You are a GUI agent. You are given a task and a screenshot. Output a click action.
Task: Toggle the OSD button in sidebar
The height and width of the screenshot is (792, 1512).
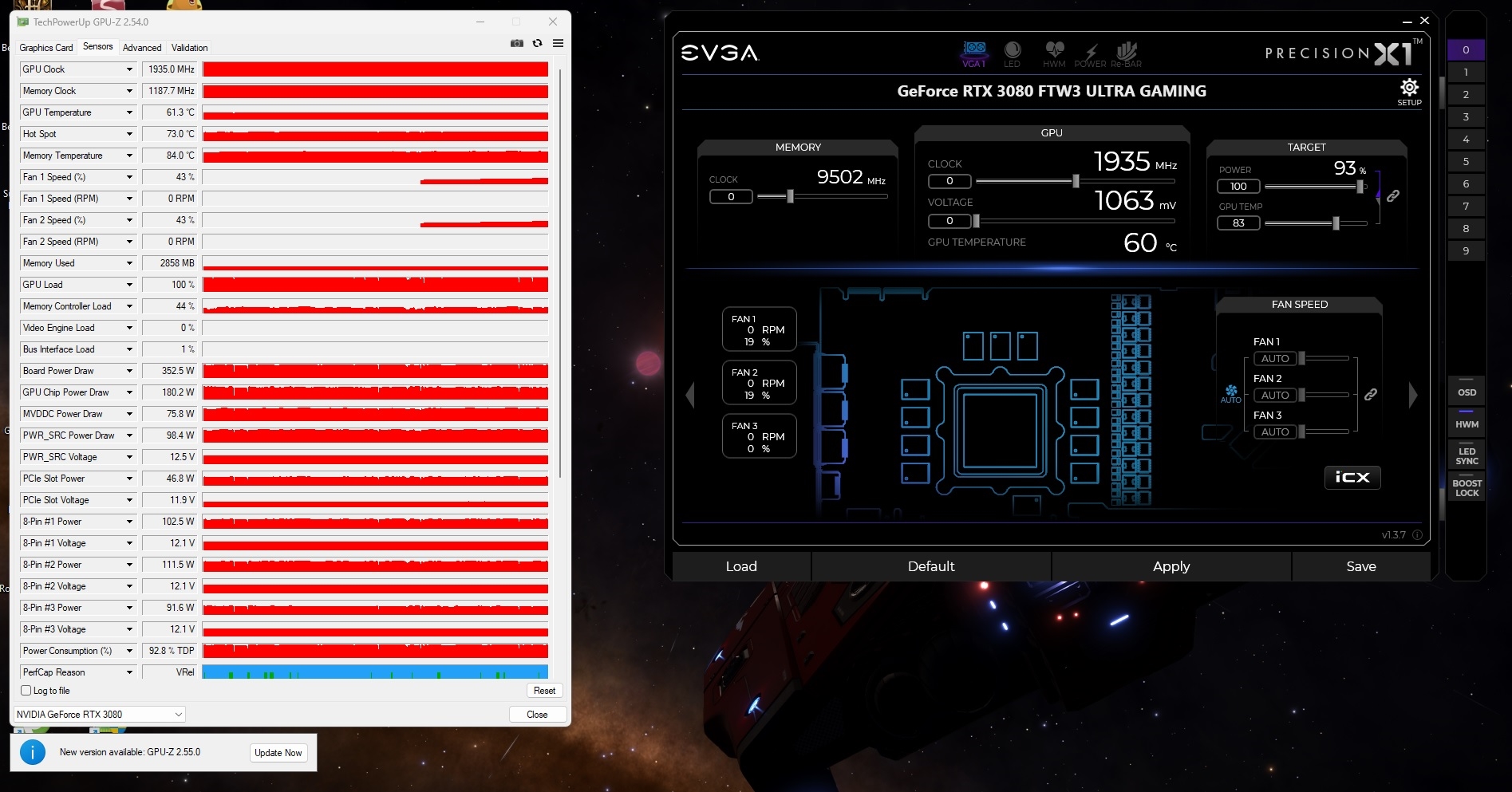pos(1467,392)
